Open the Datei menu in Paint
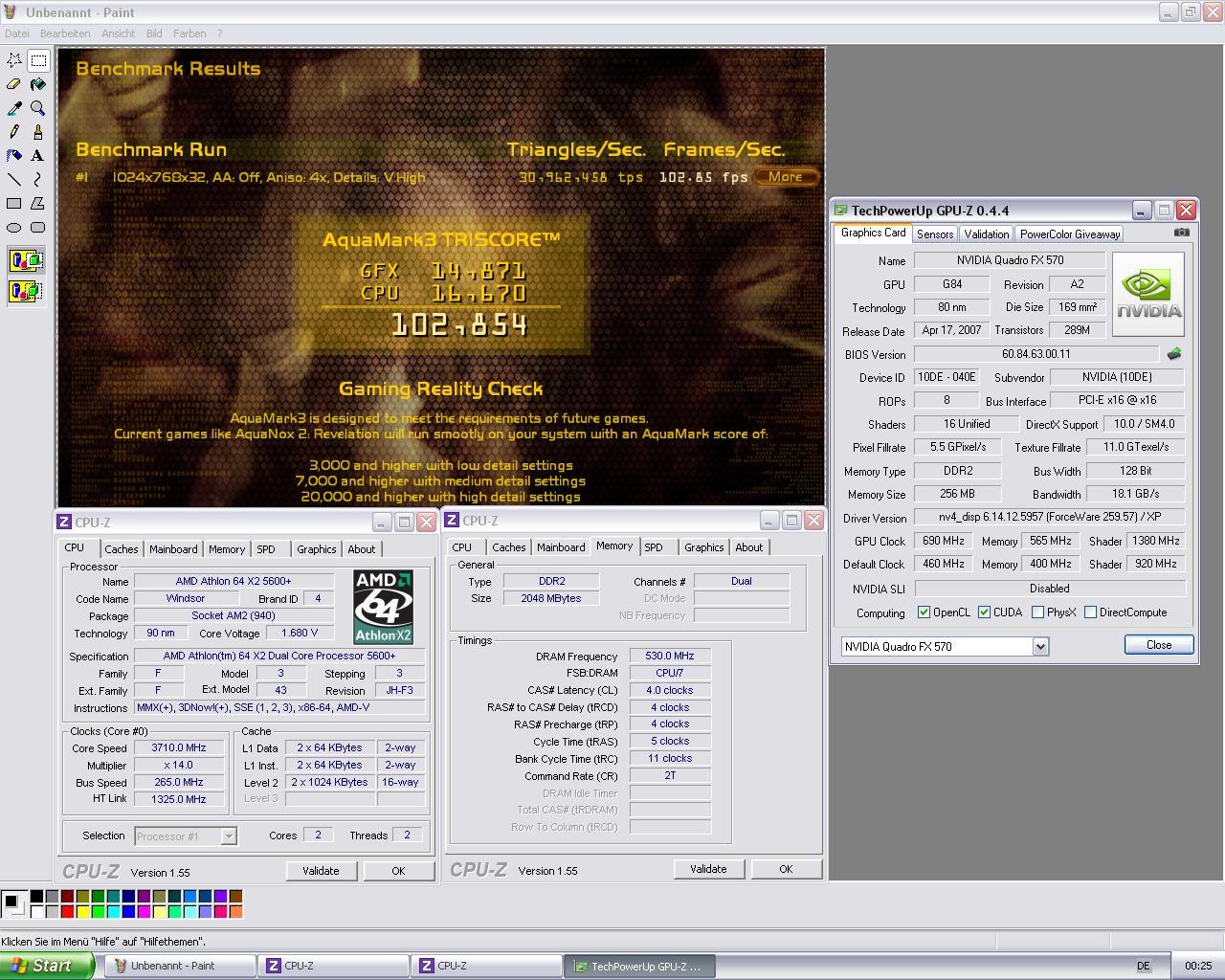The width and height of the screenshot is (1225, 980). click(16, 33)
